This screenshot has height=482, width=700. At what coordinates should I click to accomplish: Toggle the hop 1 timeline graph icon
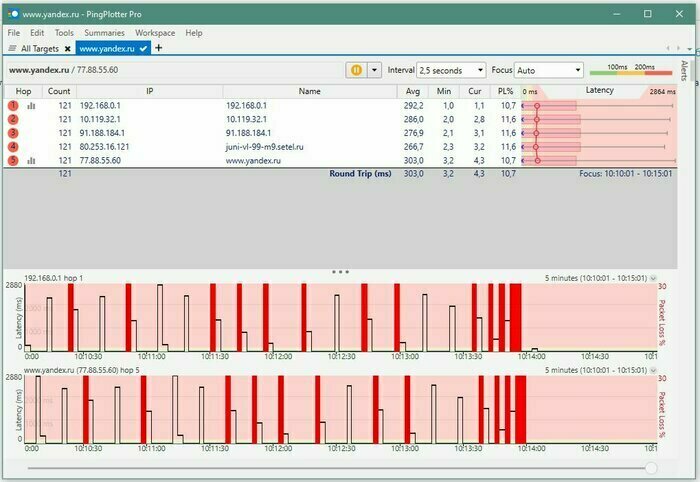(x=30, y=105)
